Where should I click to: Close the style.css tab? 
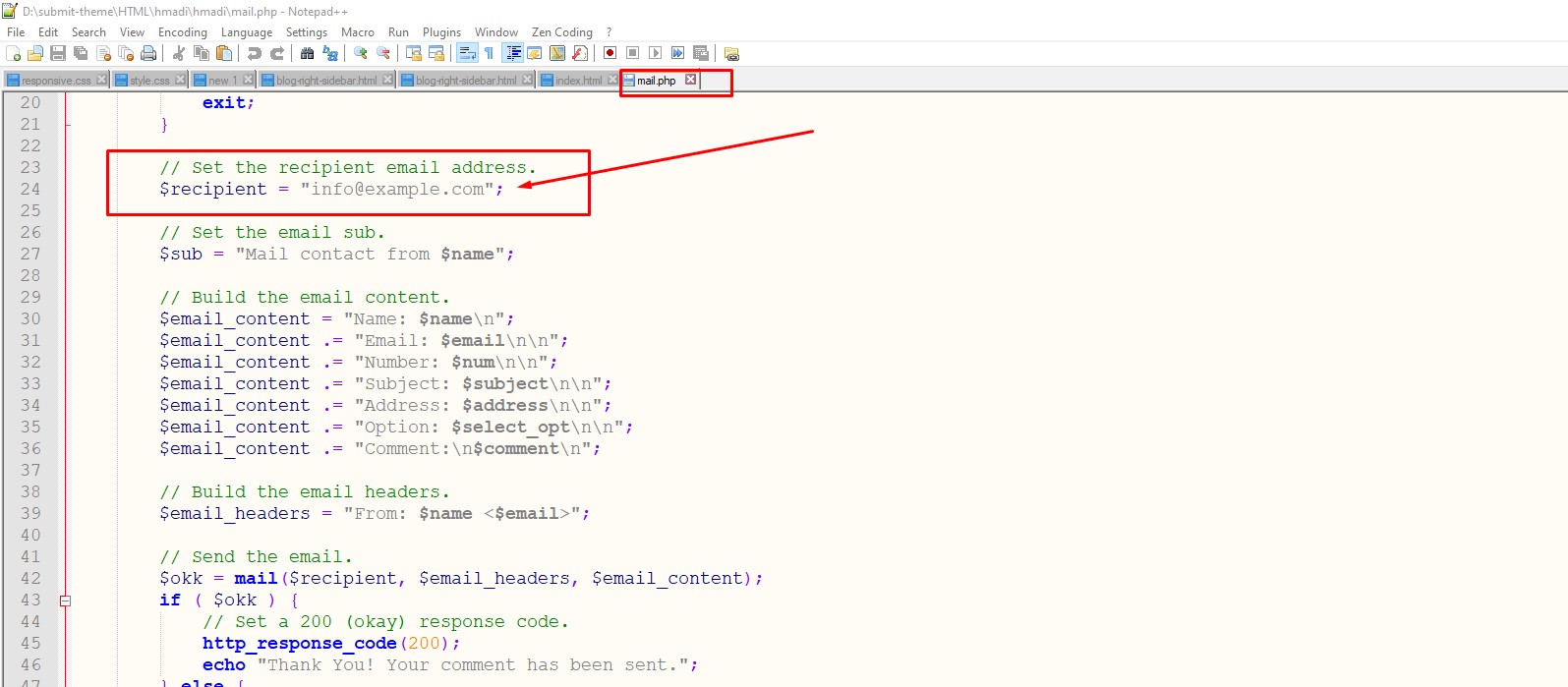pyautogui.click(x=180, y=80)
